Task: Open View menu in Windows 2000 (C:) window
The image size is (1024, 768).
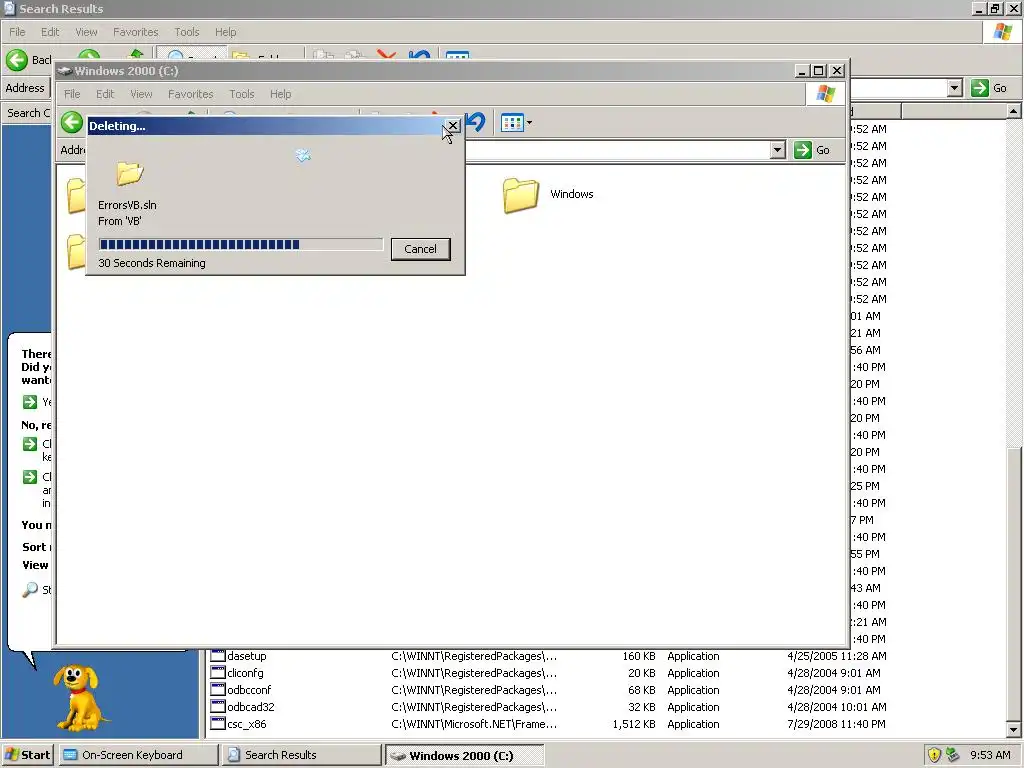Action: pyautogui.click(x=141, y=94)
